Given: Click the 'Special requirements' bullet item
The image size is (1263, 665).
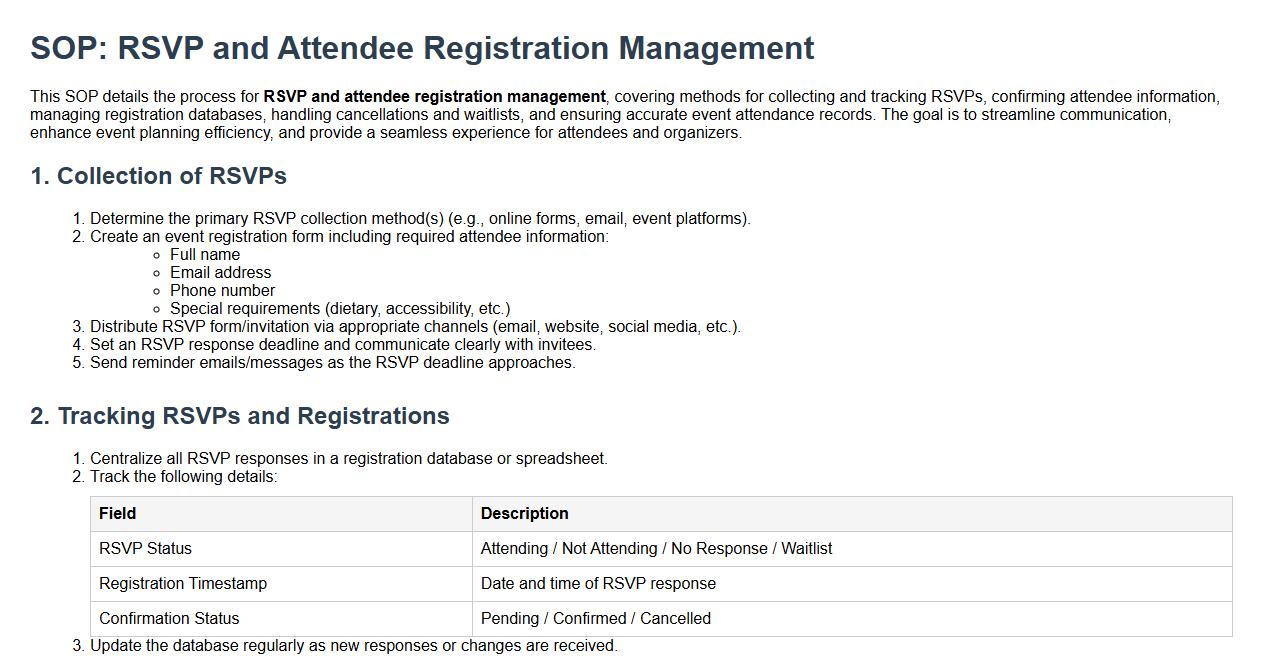Looking at the screenshot, I should (340, 309).
